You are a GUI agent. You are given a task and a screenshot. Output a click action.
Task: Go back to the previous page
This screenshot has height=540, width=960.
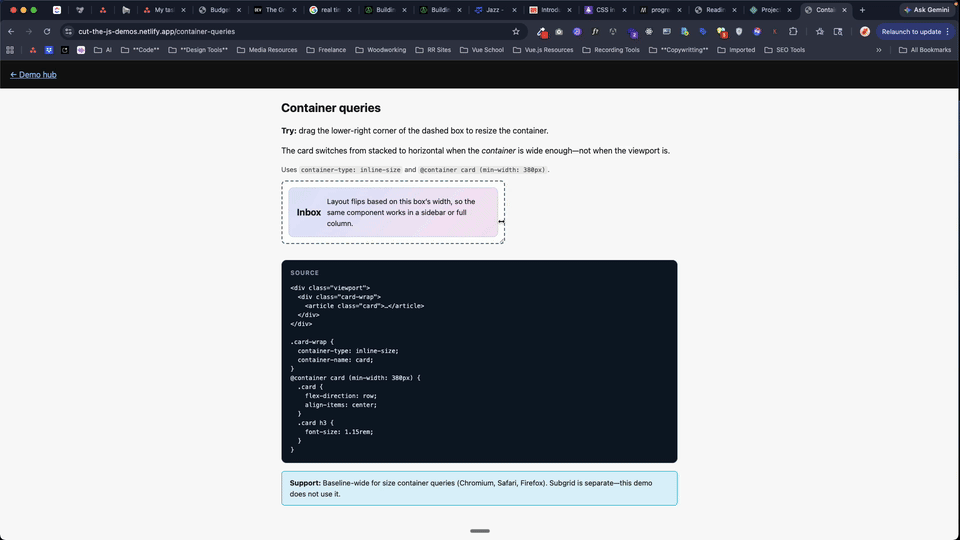(x=11, y=31)
